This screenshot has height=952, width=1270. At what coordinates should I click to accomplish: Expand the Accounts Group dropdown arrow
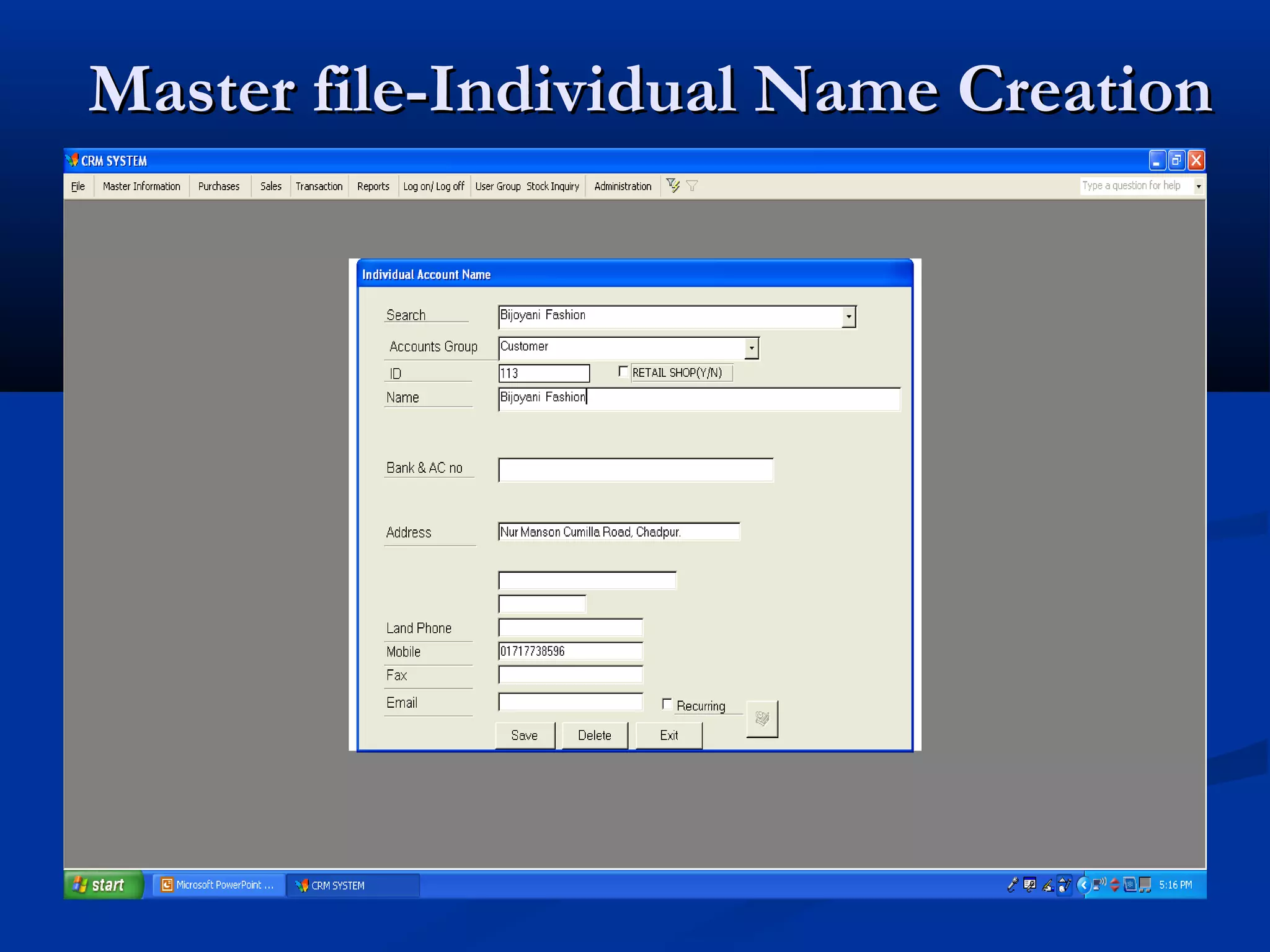point(752,348)
